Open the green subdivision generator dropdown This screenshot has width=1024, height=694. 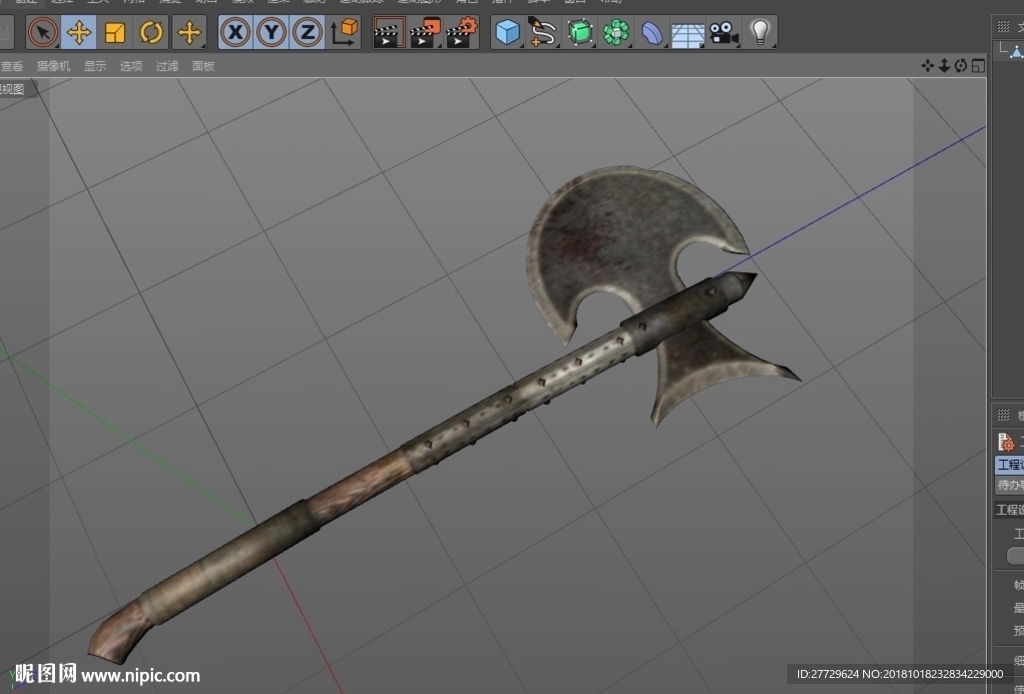point(580,32)
